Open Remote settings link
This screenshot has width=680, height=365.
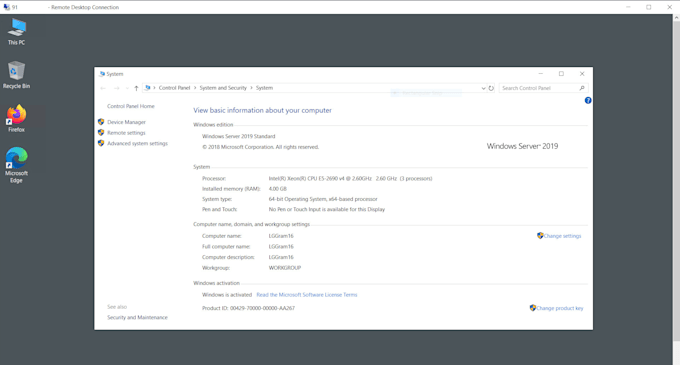point(126,133)
